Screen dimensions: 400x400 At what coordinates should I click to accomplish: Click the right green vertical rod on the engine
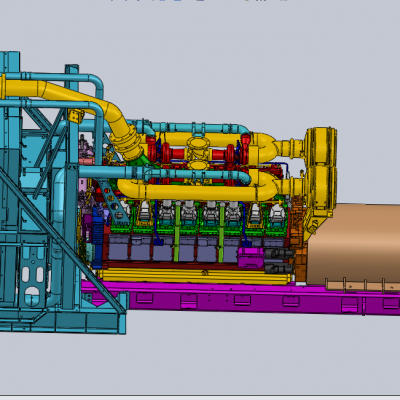[x=221, y=231]
